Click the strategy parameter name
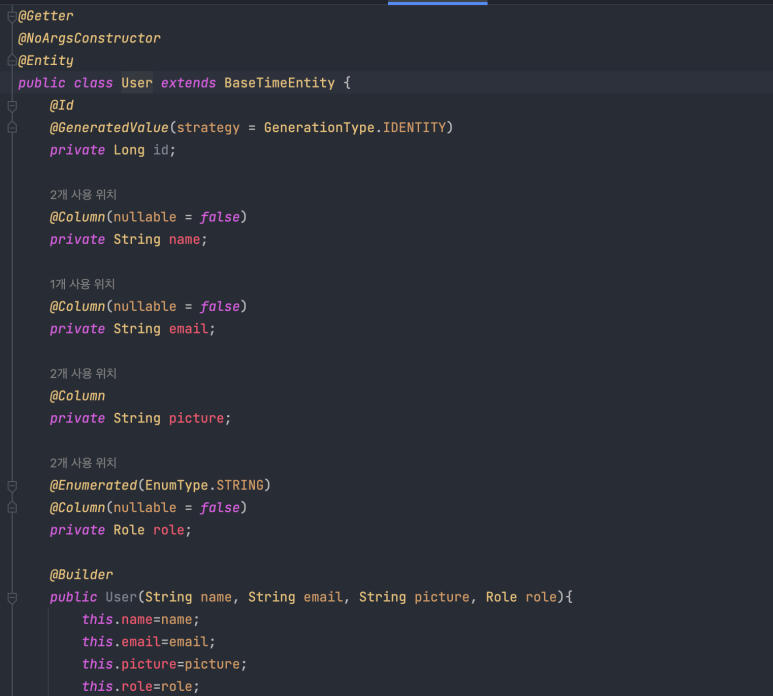 (208, 128)
